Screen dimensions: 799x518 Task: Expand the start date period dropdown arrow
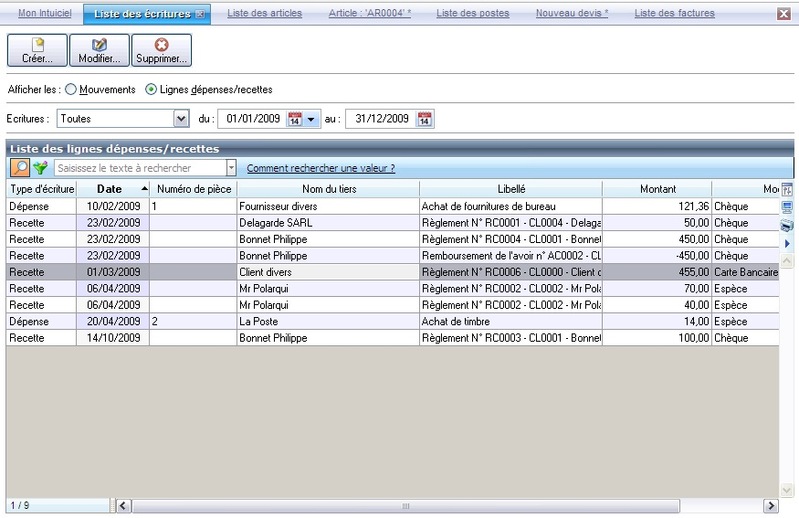(x=311, y=119)
